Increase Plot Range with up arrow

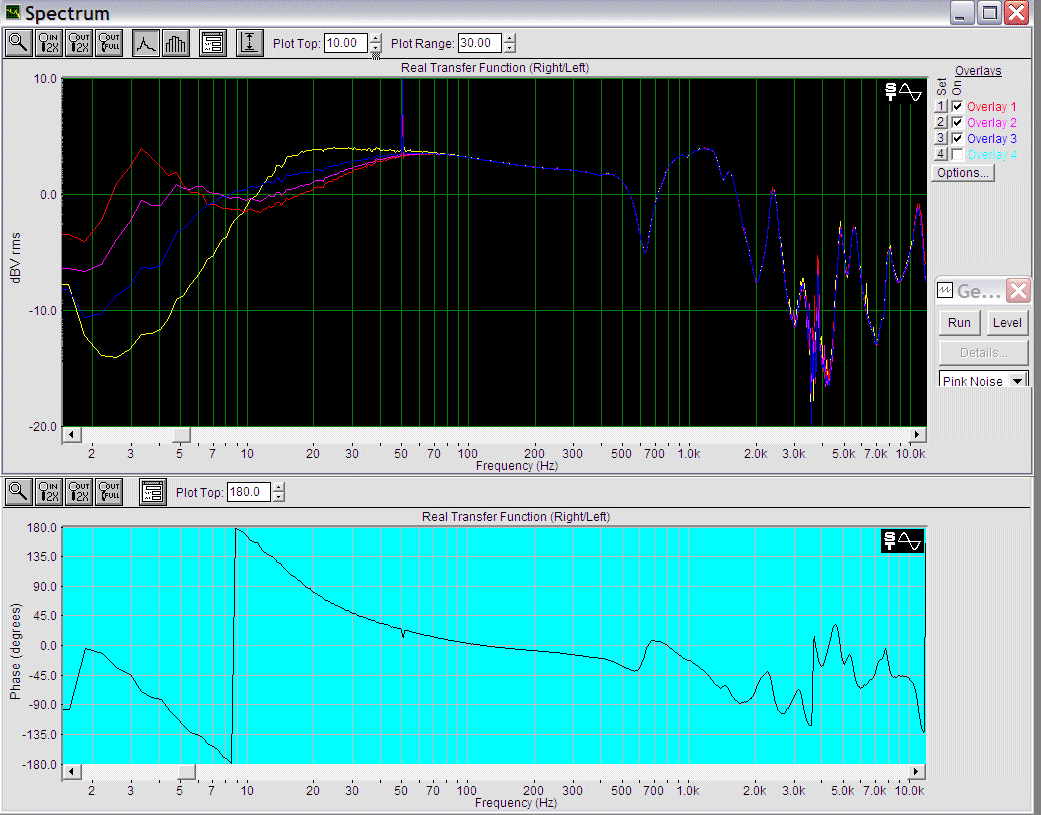509,38
